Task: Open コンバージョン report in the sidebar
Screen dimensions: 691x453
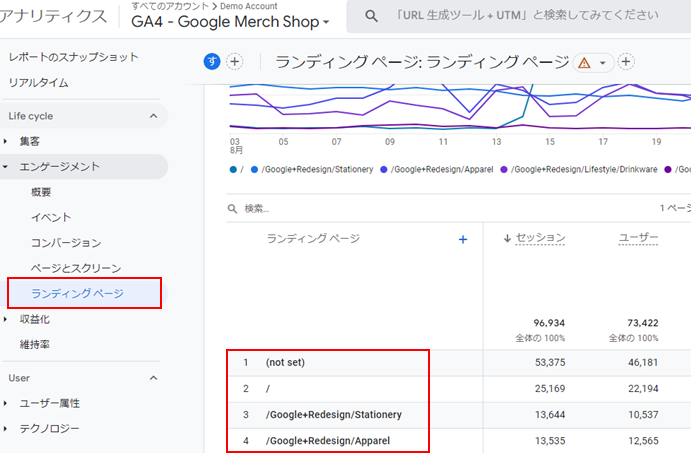Action: (66, 243)
